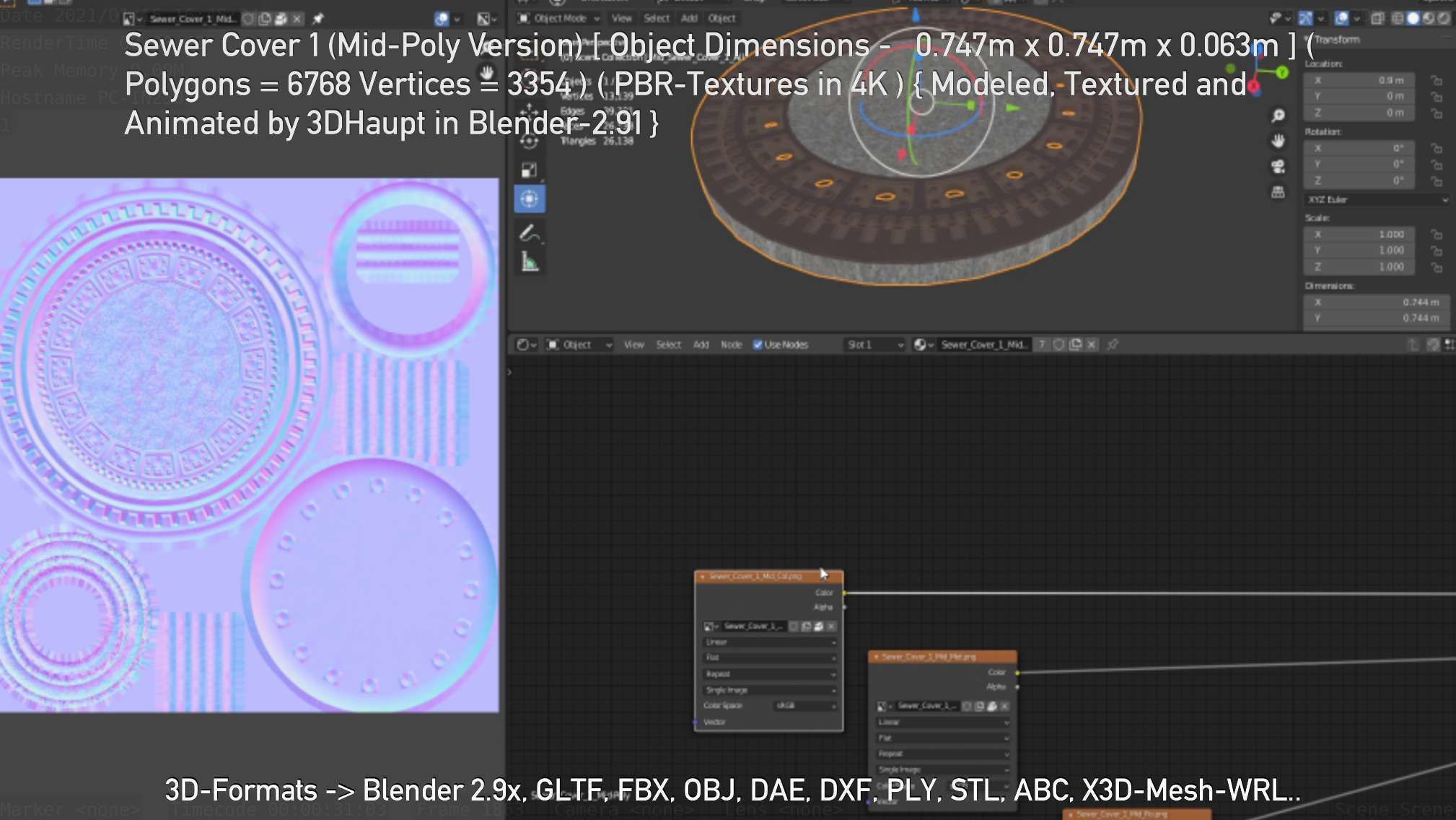
Task: Pin the image in image editor header
Action: (x=317, y=19)
